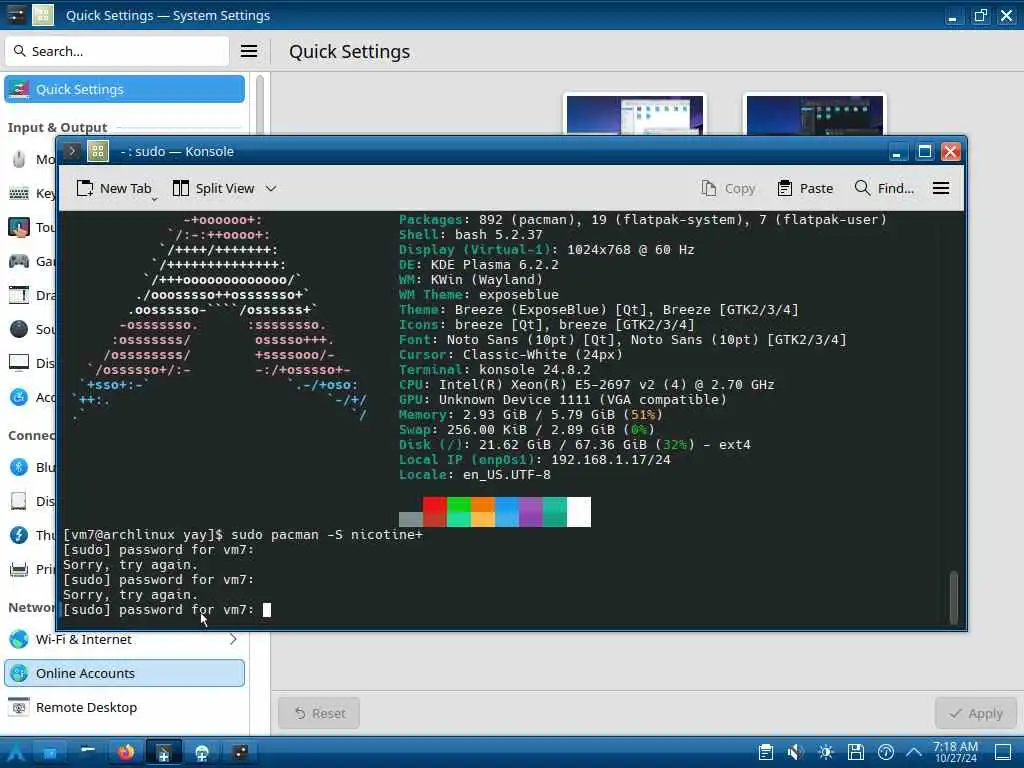1024x768 pixels.
Task: Click the volume tray icon
Action: point(795,752)
